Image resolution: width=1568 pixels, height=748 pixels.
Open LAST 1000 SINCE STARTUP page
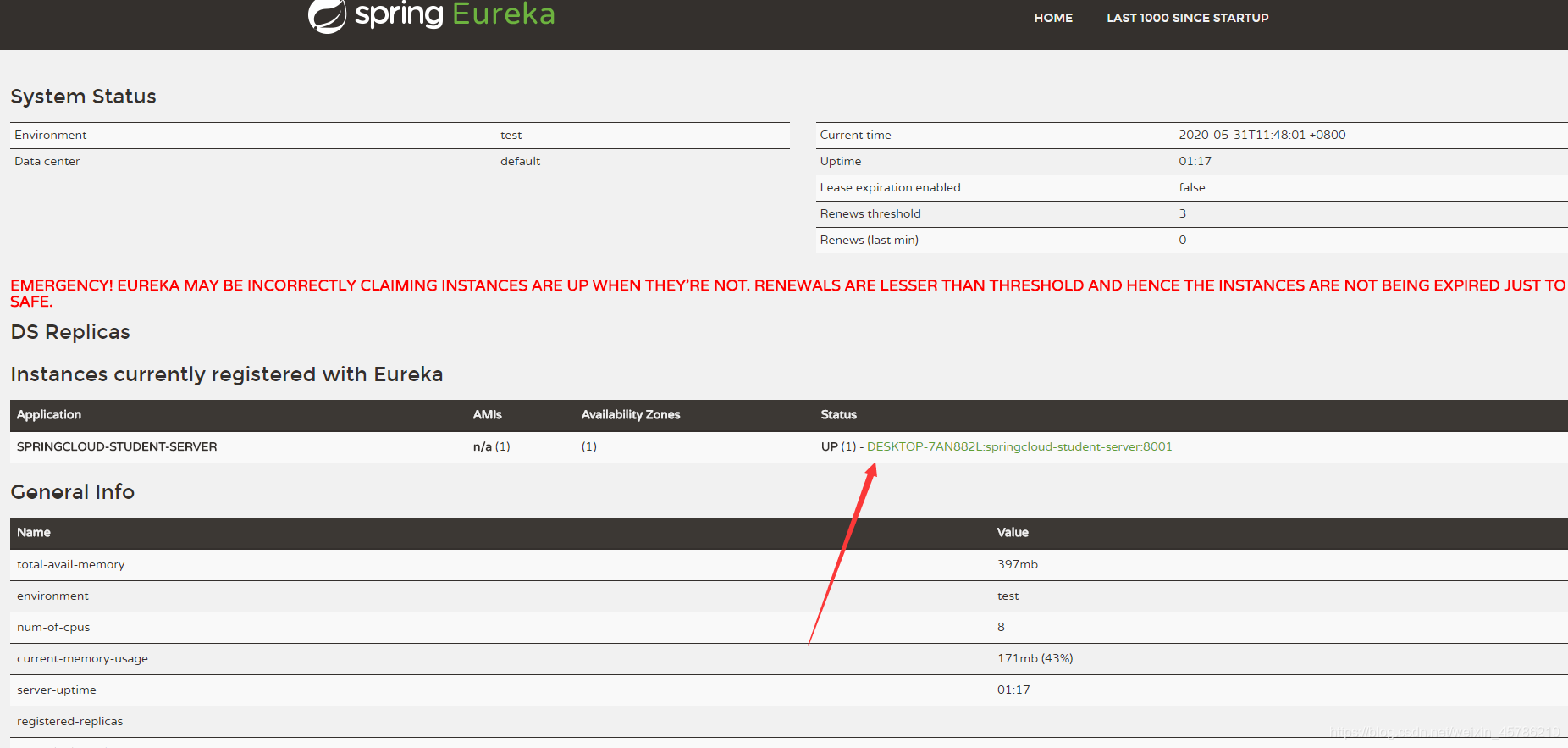[1187, 18]
